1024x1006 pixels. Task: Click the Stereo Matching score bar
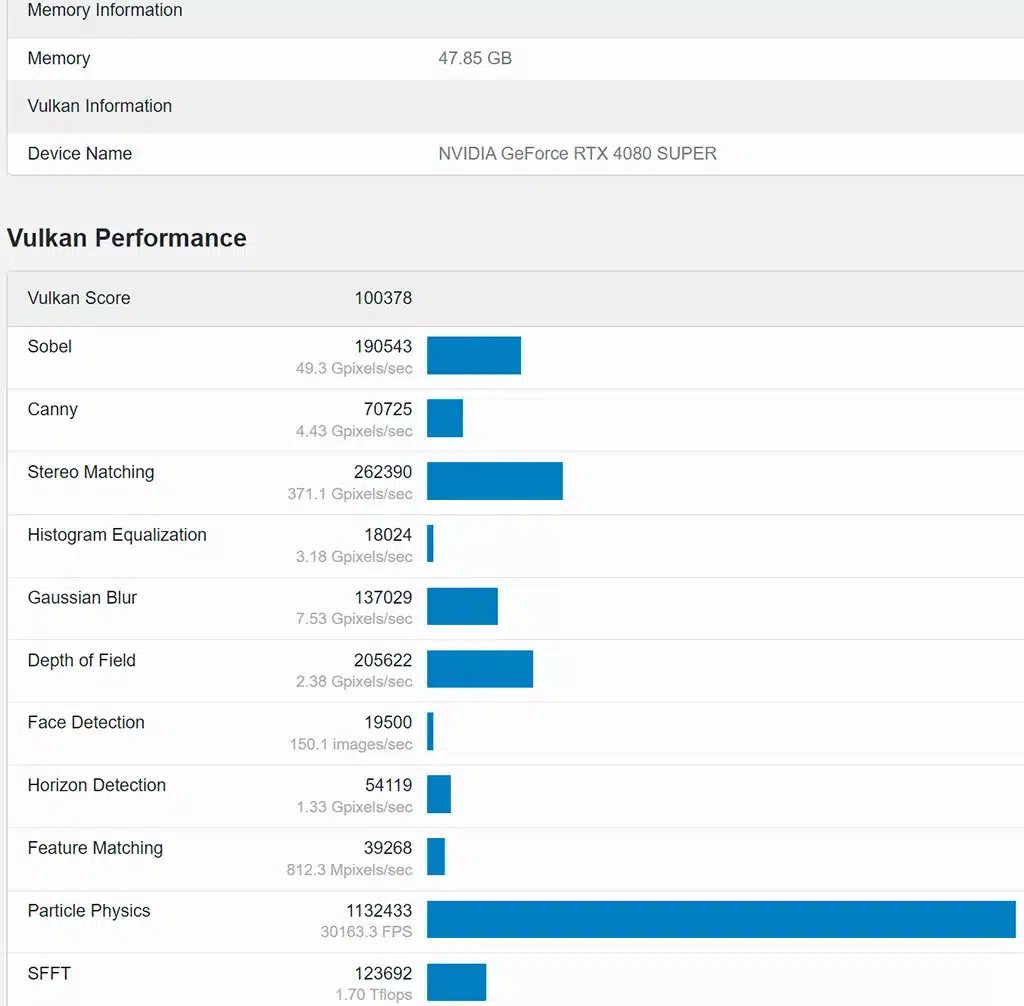(494, 481)
